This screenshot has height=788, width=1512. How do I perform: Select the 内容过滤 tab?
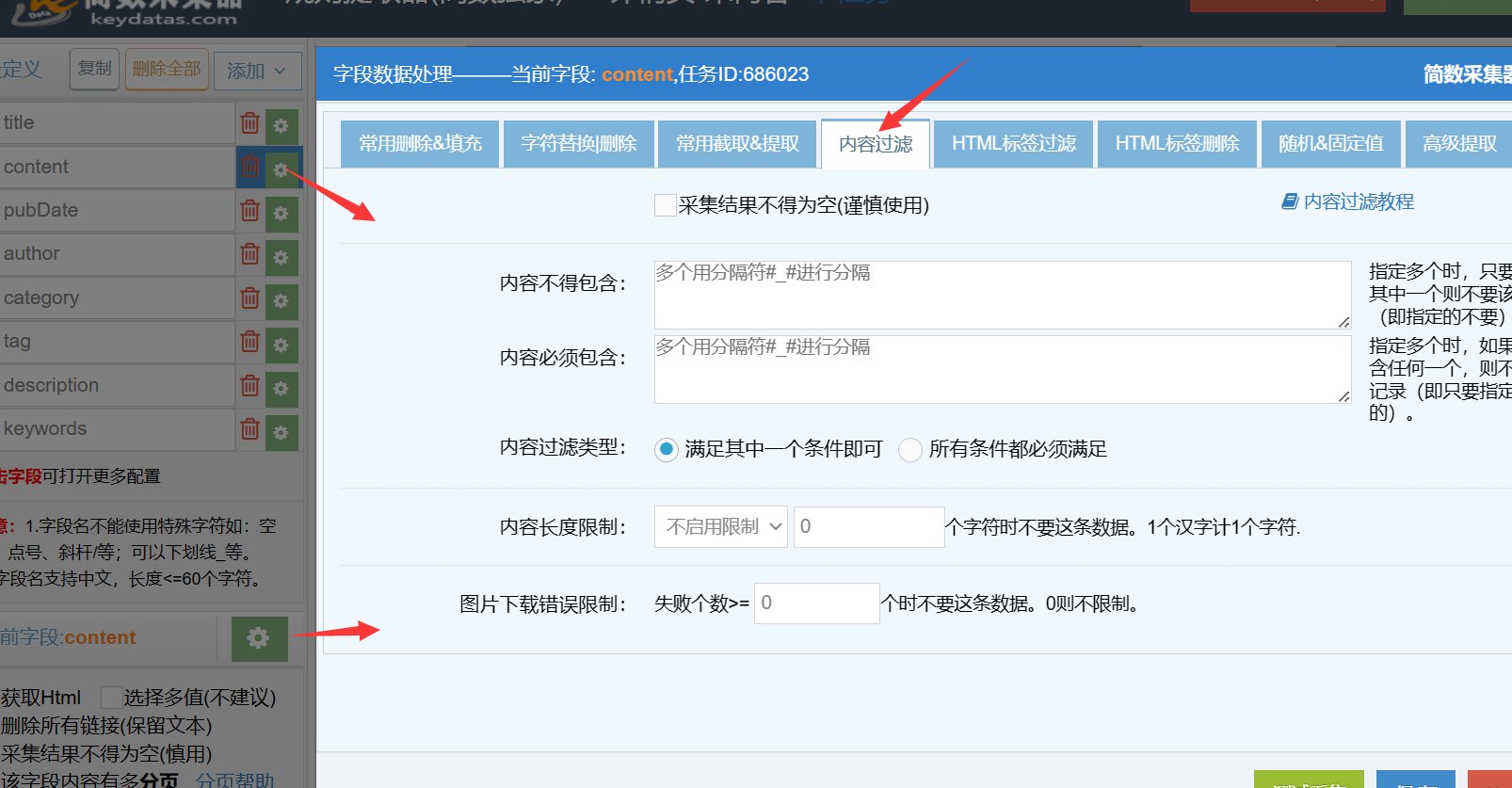point(876,144)
